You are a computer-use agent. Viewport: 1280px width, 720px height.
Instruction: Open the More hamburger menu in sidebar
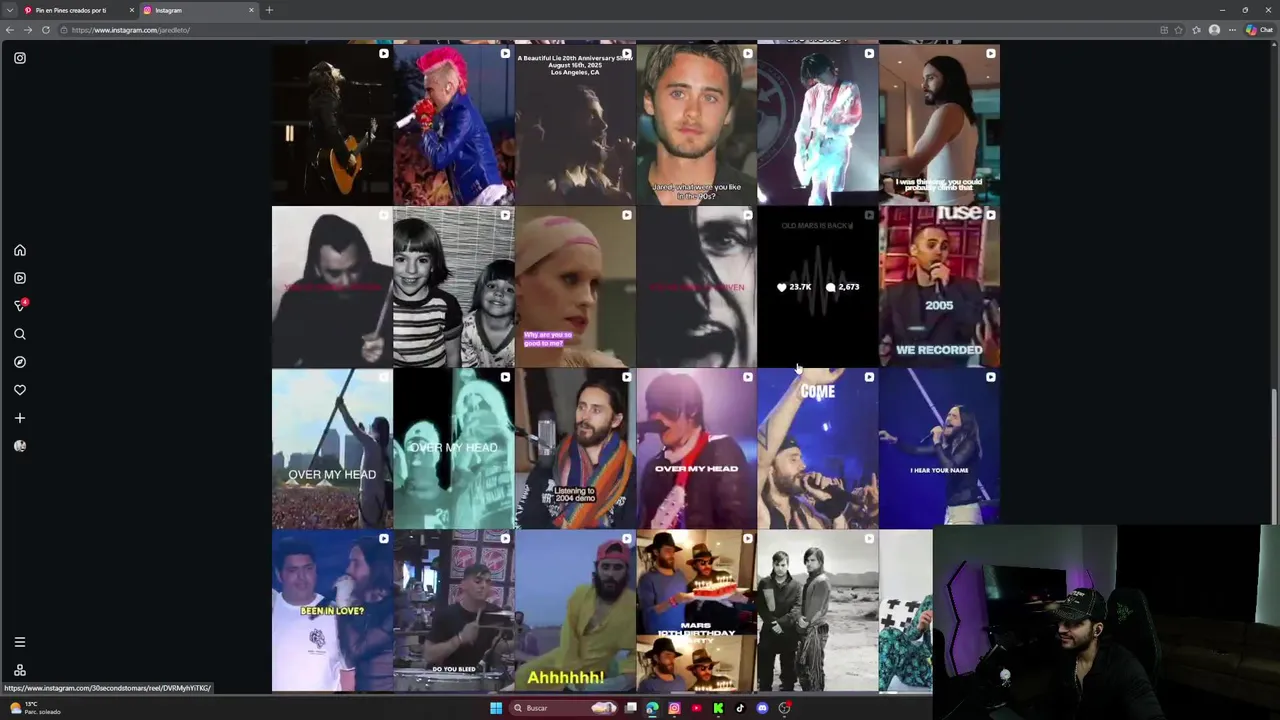coord(19,642)
